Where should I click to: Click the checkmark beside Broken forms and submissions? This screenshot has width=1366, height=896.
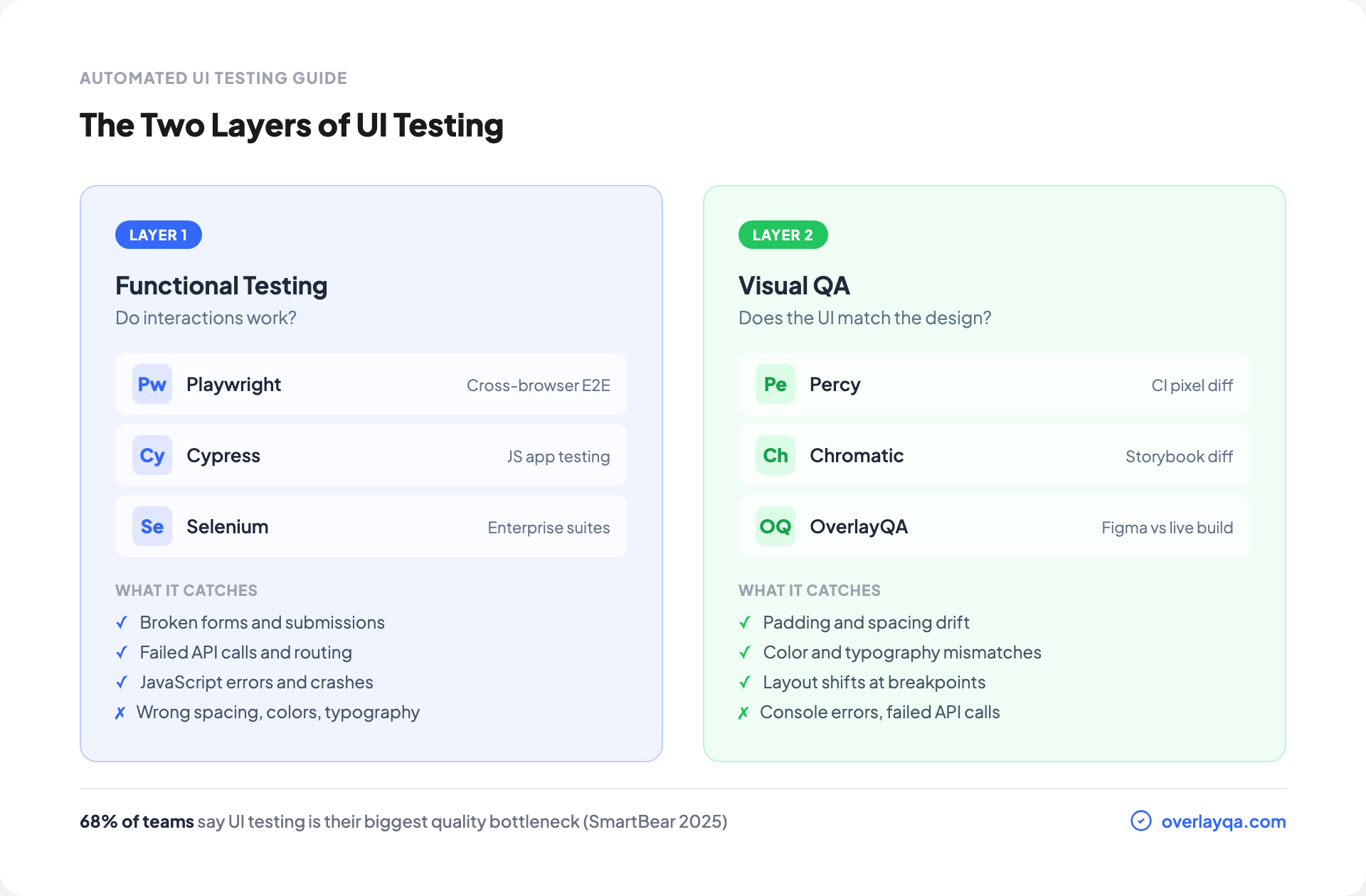pyautogui.click(x=122, y=622)
